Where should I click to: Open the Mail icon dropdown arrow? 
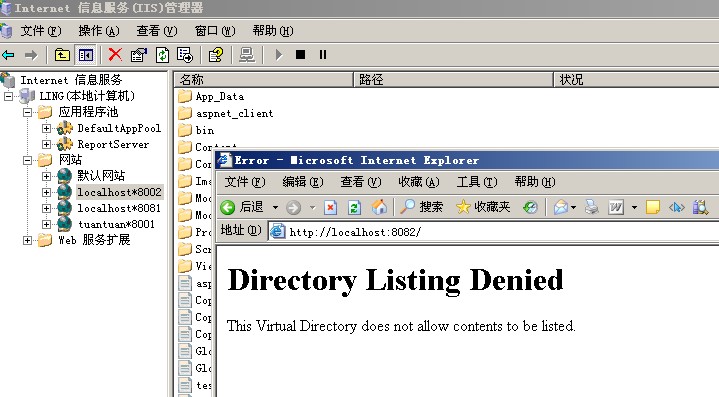(573, 208)
